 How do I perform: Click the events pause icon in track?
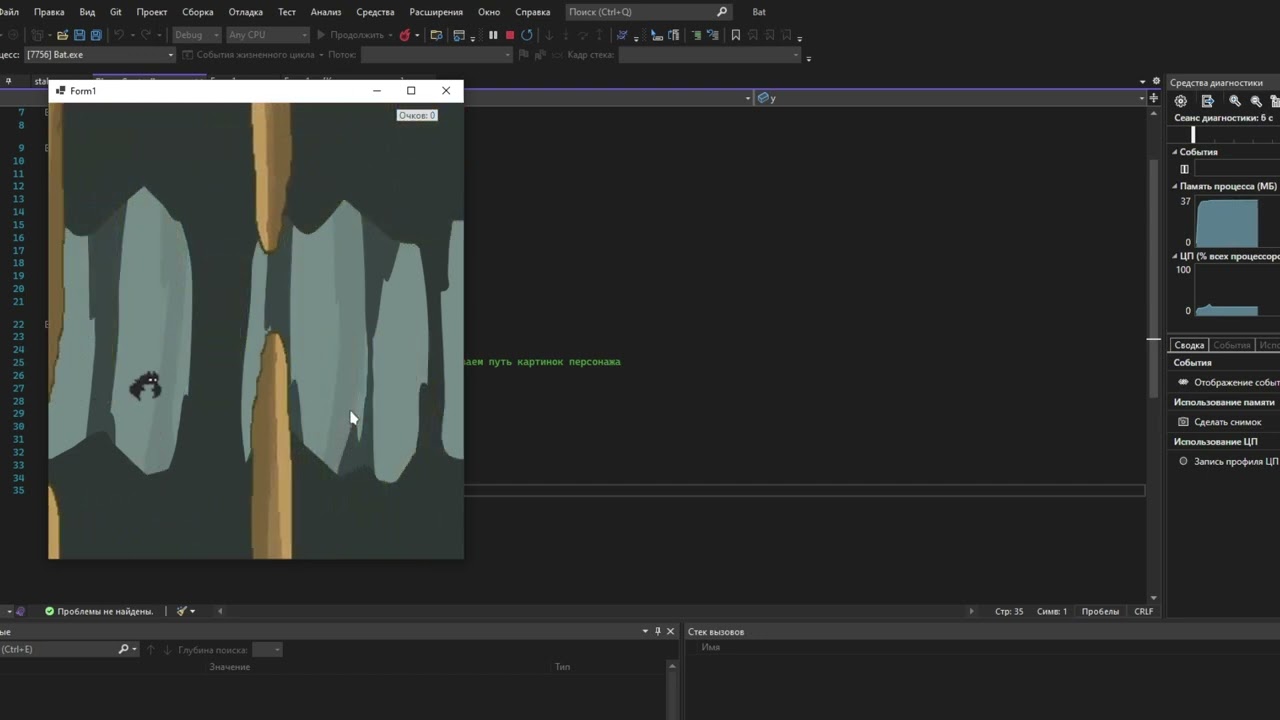pyautogui.click(x=1184, y=169)
